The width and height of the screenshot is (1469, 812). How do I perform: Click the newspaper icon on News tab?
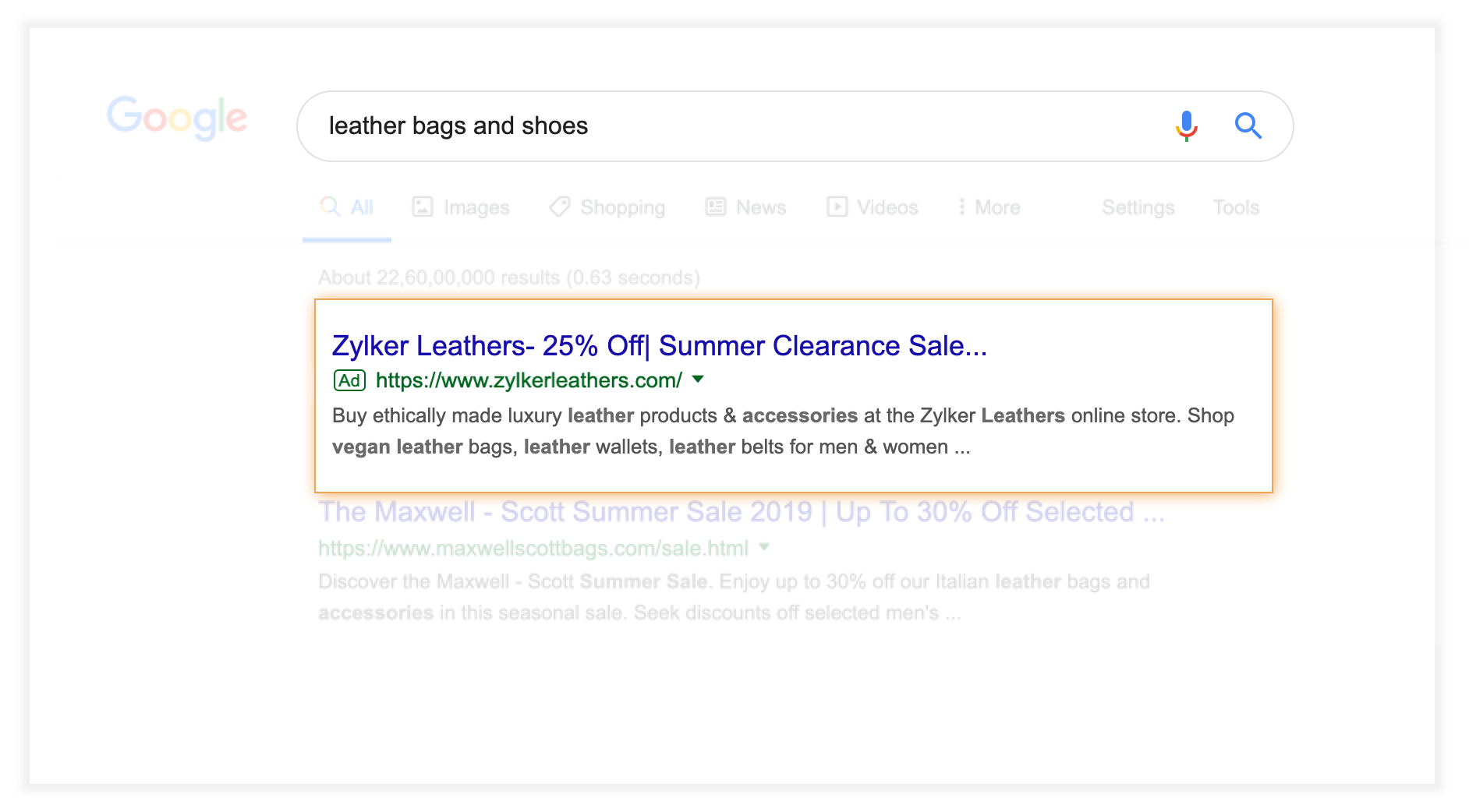click(x=716, y=207)
